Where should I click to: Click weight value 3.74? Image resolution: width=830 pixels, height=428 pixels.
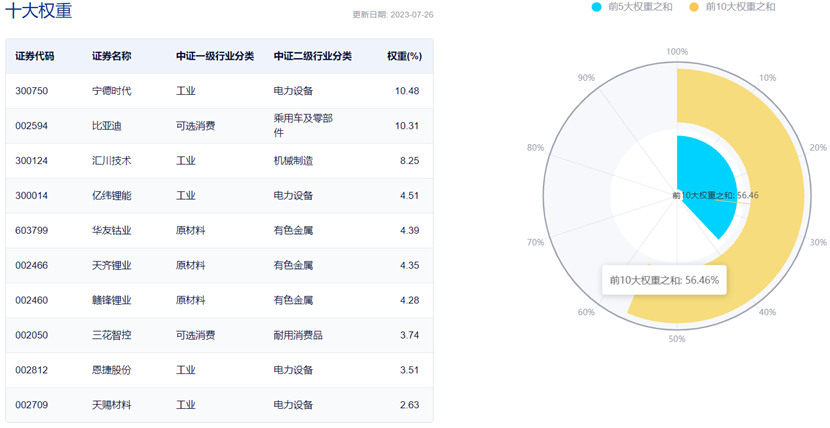click(410, 335)
